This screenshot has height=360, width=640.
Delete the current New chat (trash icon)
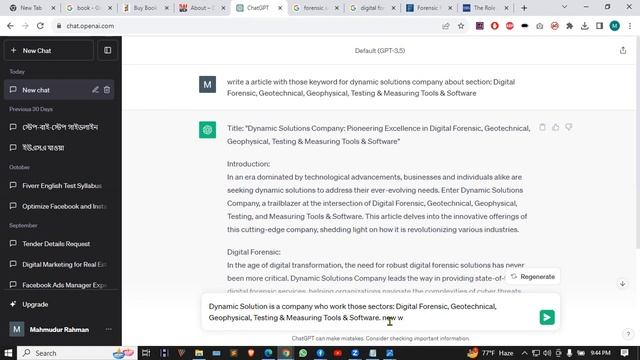click(107, 90)
